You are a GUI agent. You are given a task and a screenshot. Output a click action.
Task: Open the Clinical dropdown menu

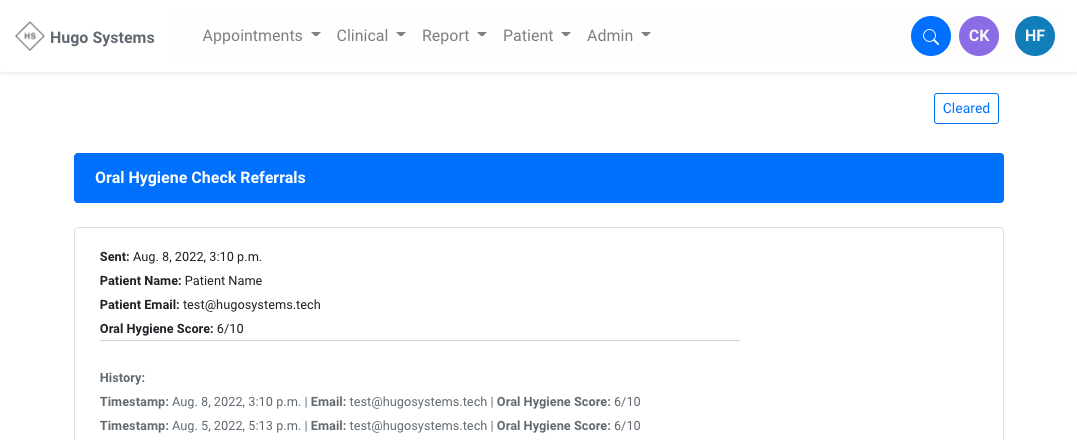coord(371,36)
